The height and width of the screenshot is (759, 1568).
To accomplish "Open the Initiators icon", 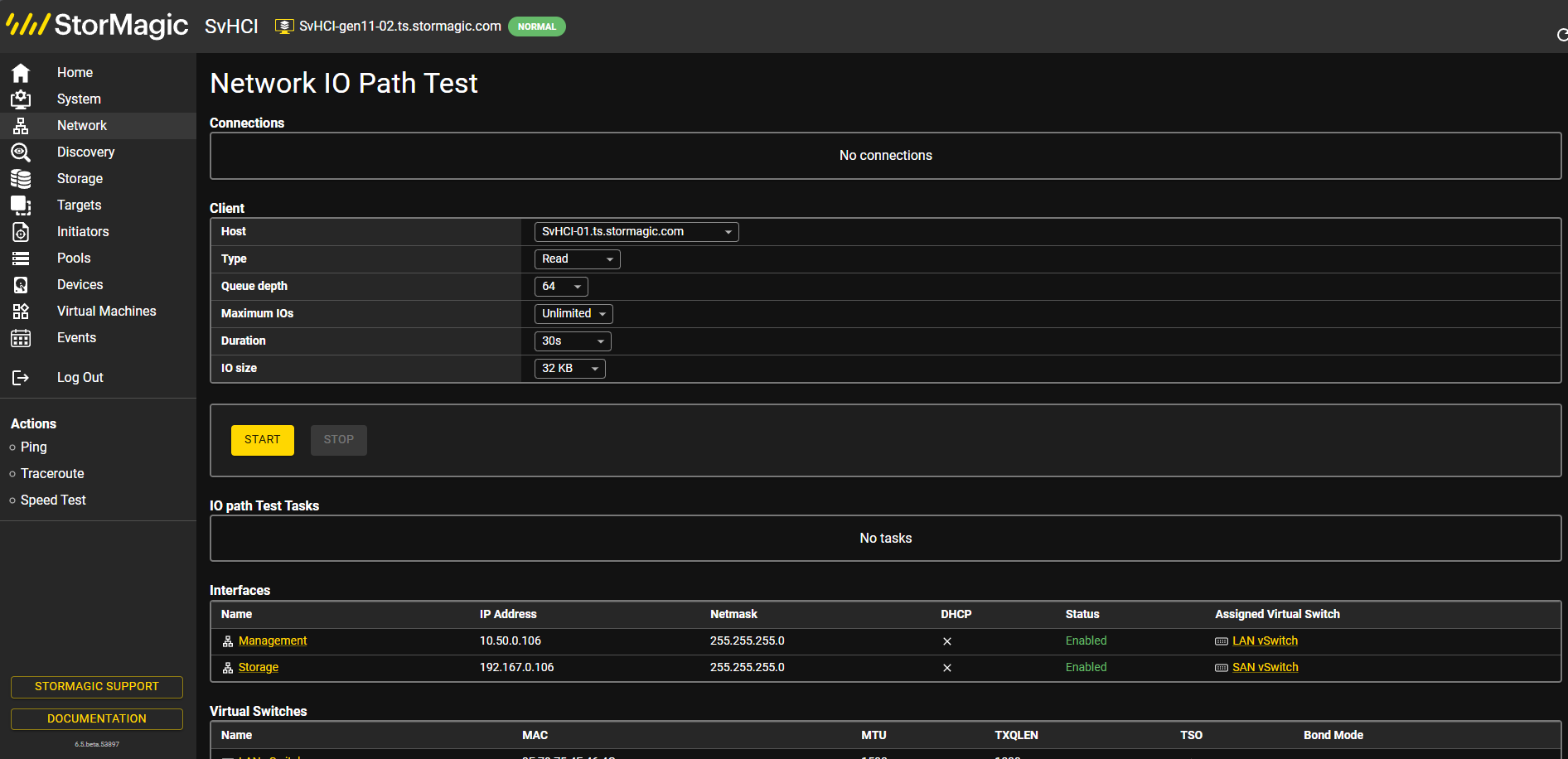I will tap(21, 232).
